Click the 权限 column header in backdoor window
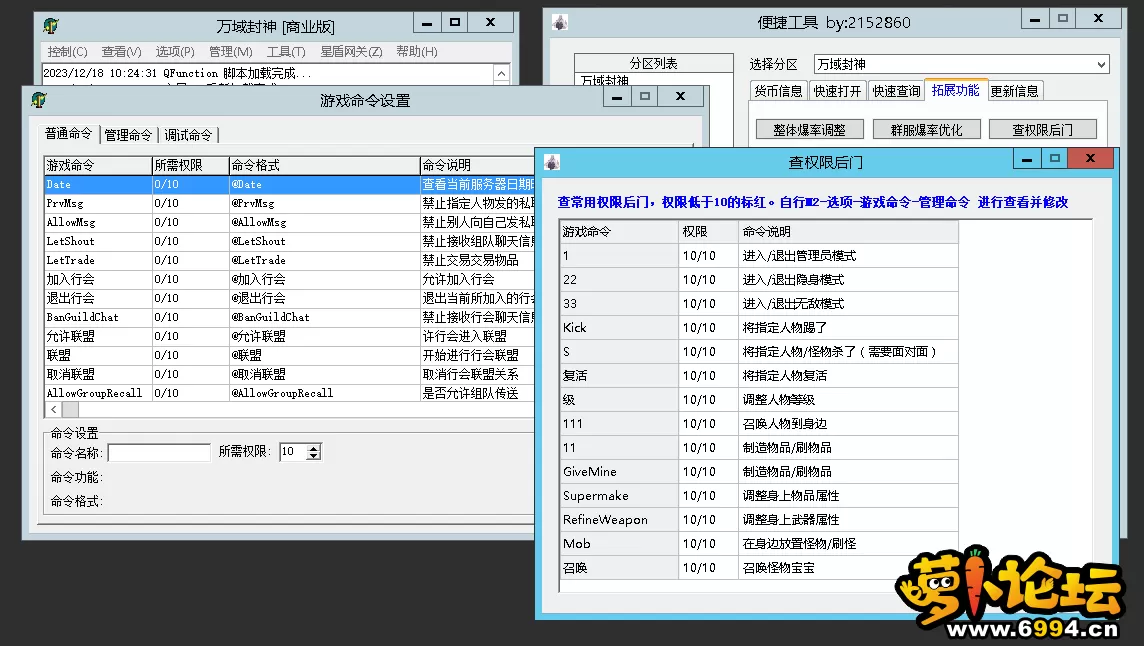1144x646 pixels. click(708, 231)
